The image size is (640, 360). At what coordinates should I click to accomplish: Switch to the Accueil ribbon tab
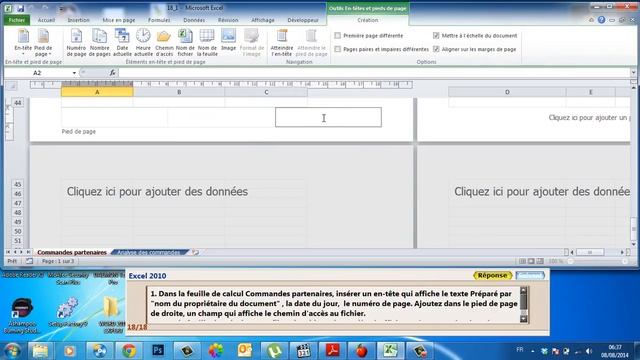[46, 20]
